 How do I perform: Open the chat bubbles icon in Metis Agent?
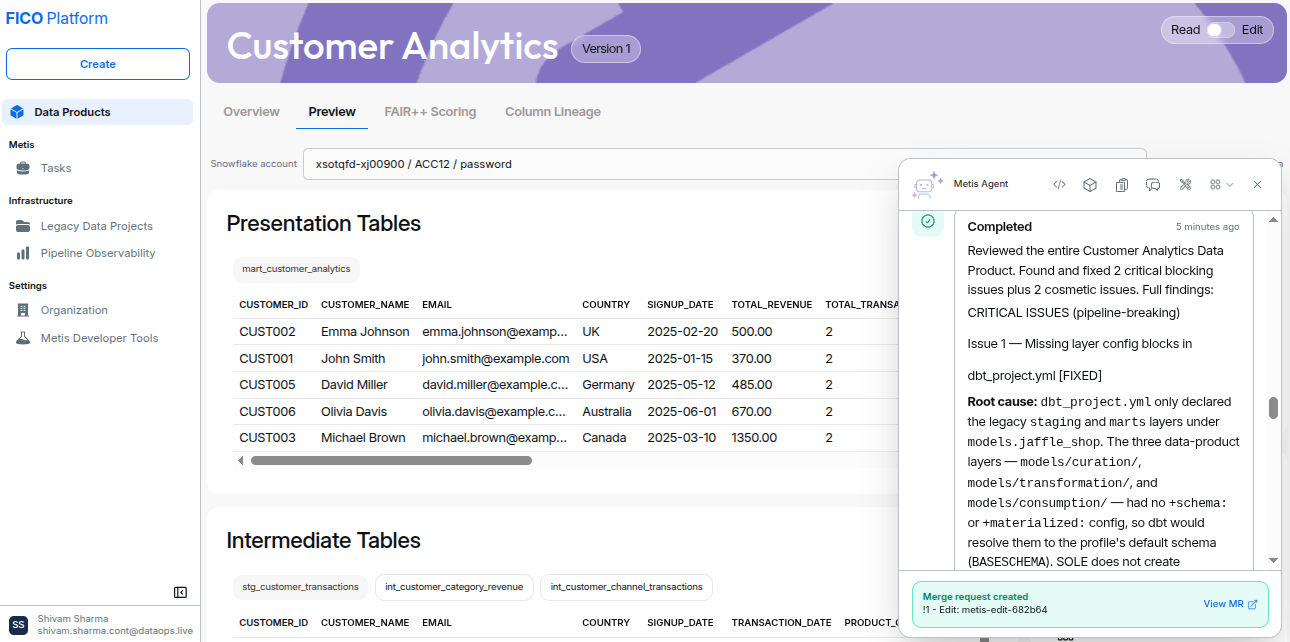pos(1153,184)
